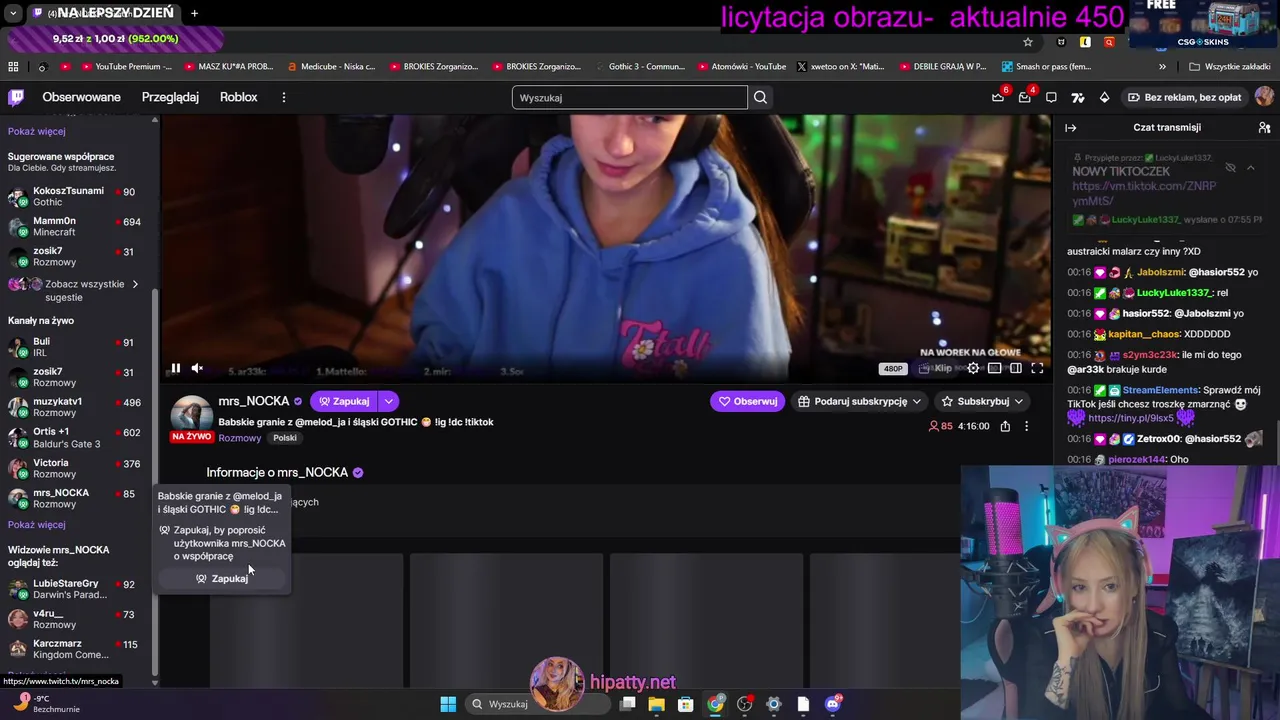Open the Twitch home logo
The height and width of the screenshot is (720, 1280).
pyautogui.click(x=16, y=97)
